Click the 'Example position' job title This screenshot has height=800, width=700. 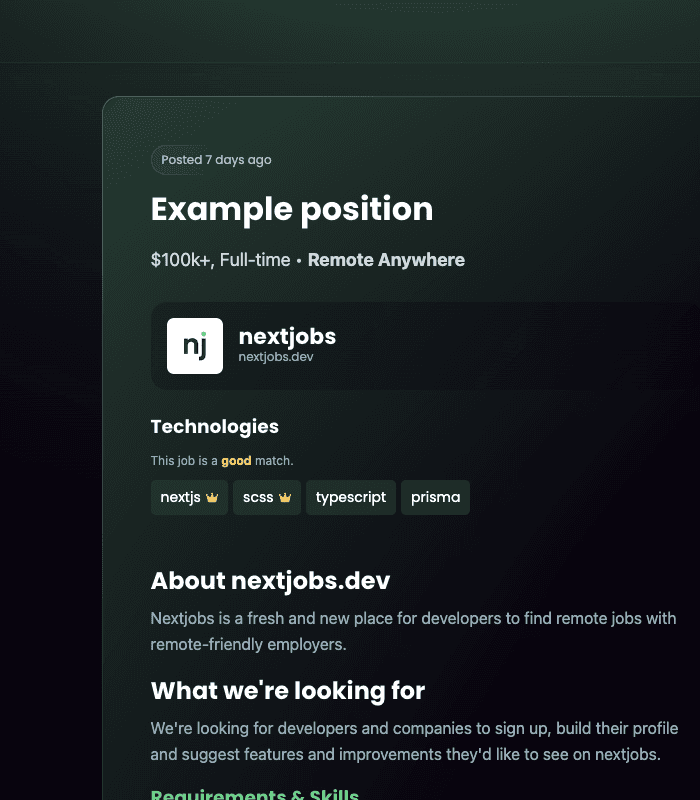[292, 209]
